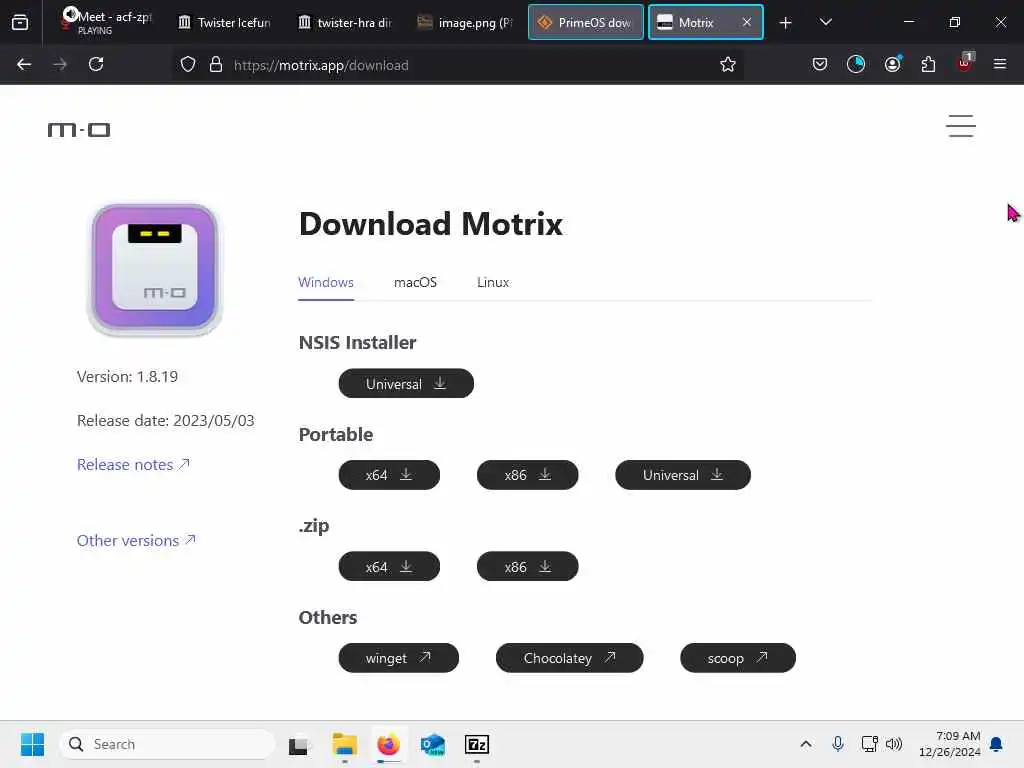Download NSIS Installer Universal
The width and height of the screenshot is (1024, 768).
[406, 383]
